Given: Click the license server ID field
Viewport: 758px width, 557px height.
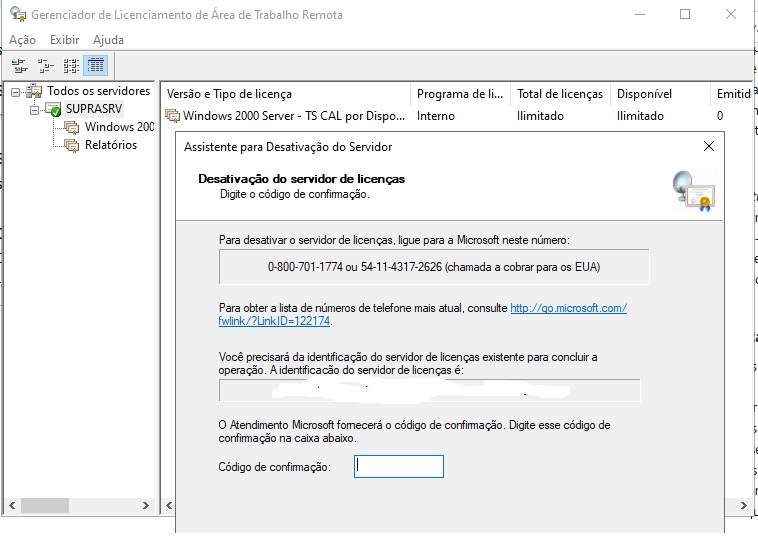Looking at the screenshot, I should [430, 390].
